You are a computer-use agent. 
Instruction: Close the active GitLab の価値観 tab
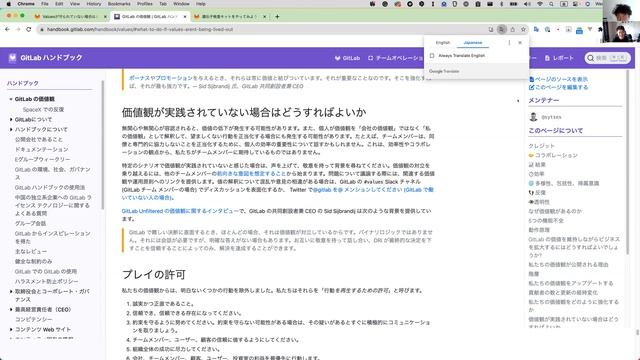pyautogui.click(x=185, y=16)
